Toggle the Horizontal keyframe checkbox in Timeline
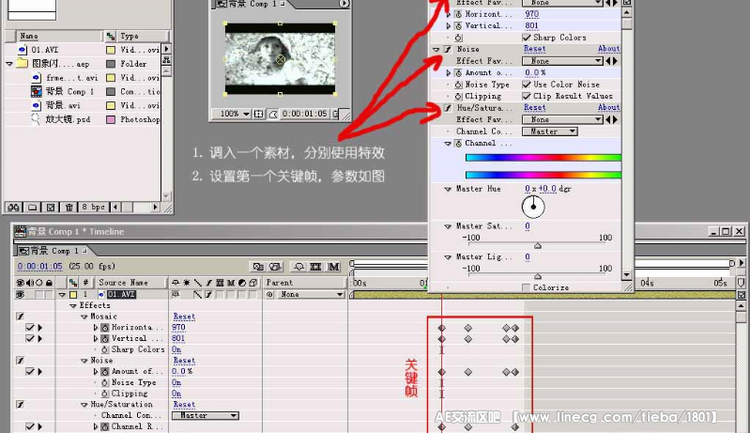Viewport: 750px width, 433px height. [x=30, y=327]
